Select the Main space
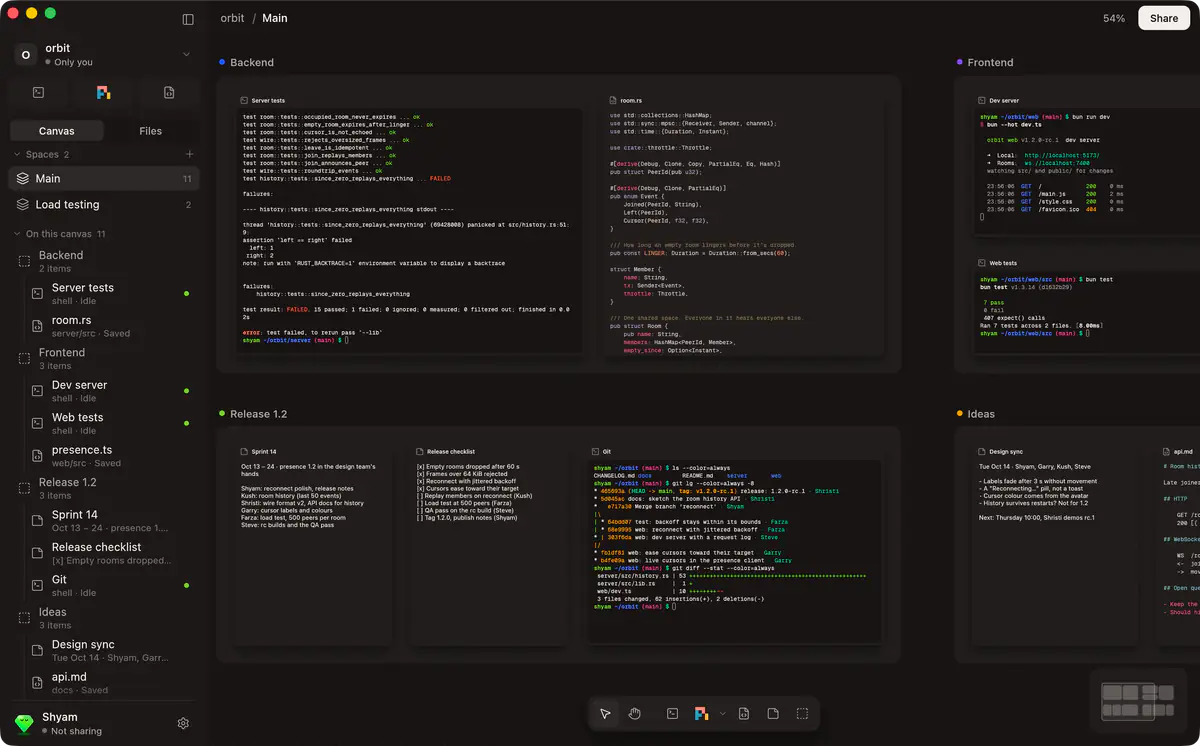This screenshot has height=746, width=1200. click(104, 179)
